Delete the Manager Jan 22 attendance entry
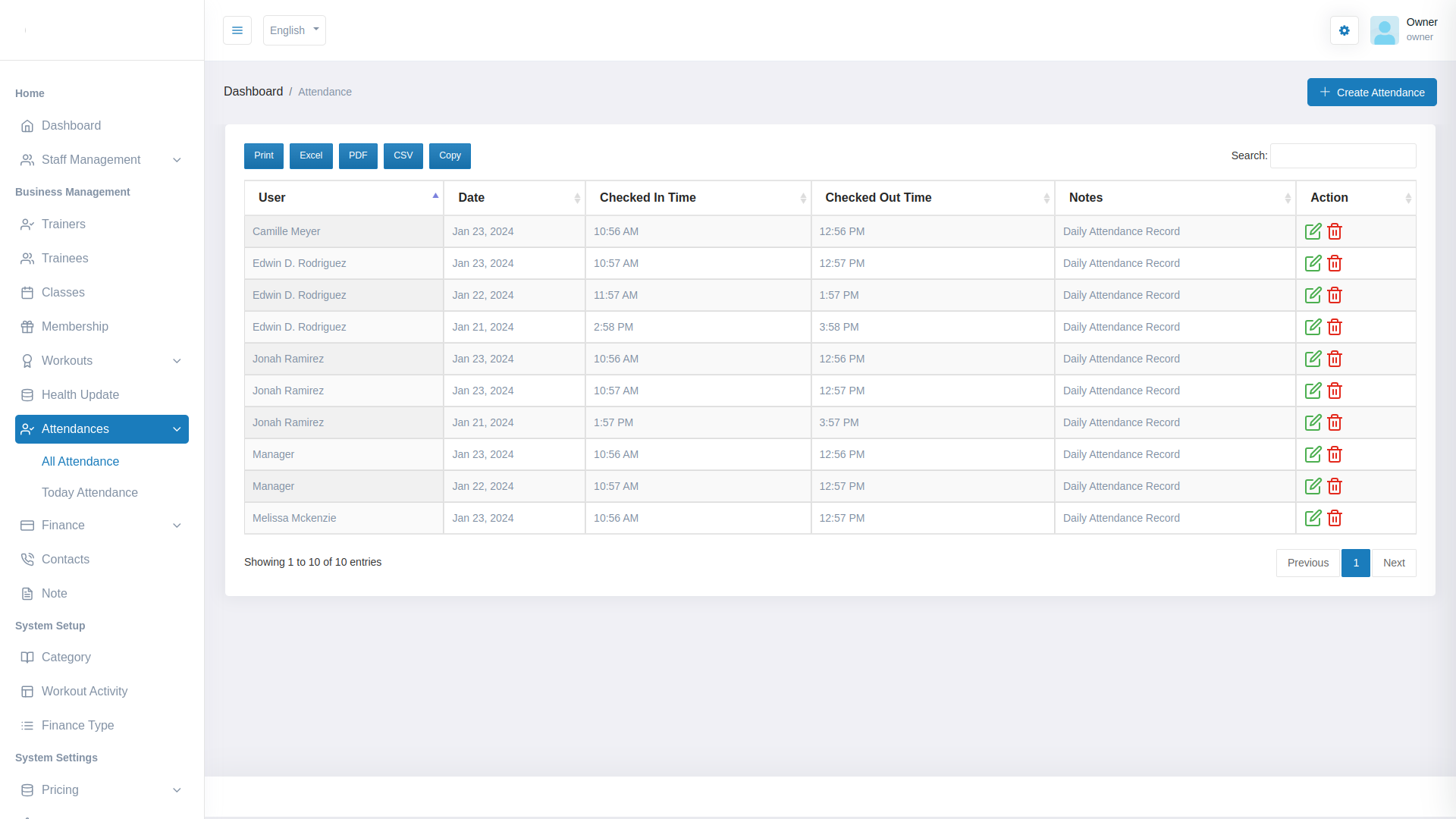The image size is (1456, 819). 1335,486
